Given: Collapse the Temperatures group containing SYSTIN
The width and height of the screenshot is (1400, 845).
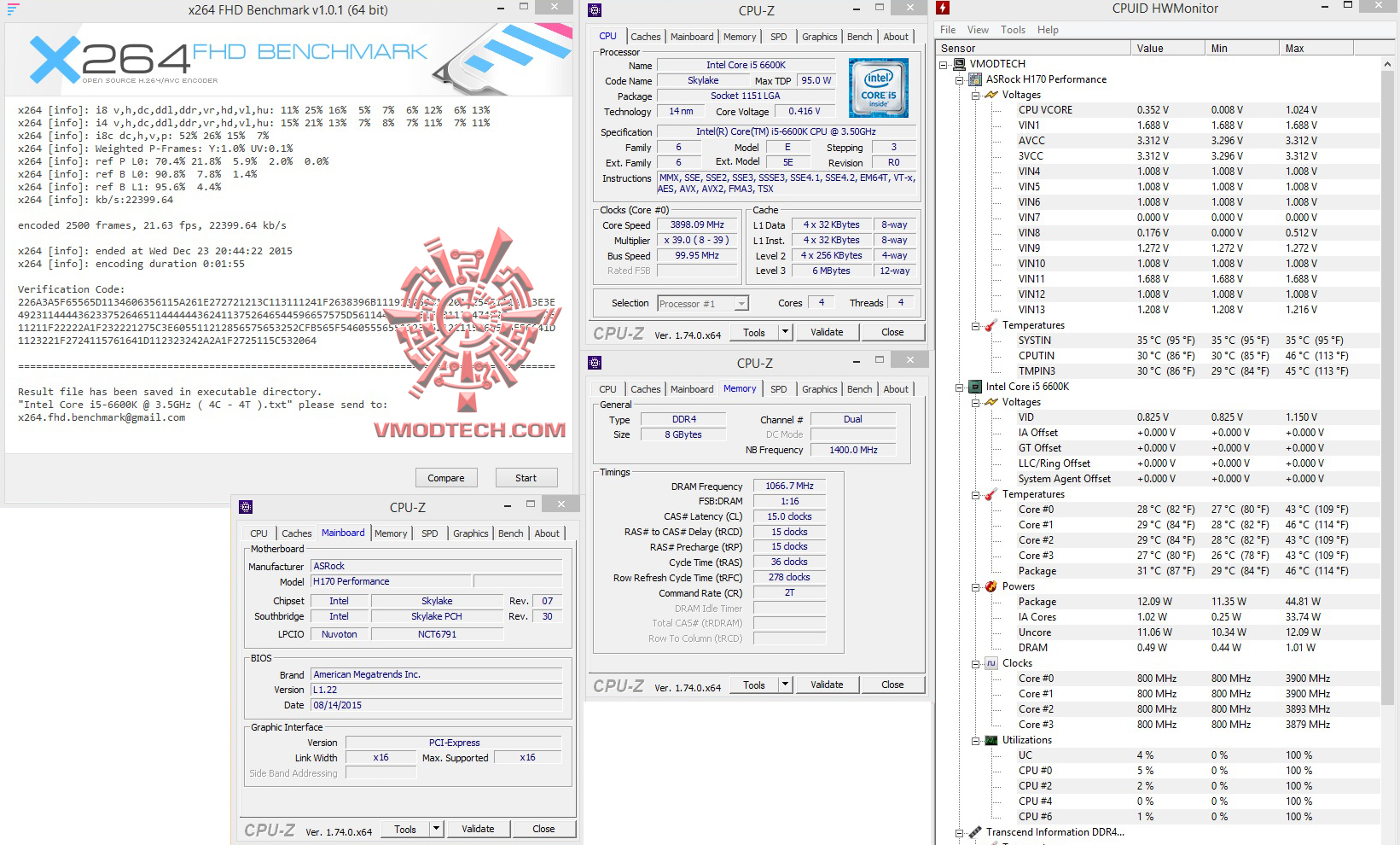Looking at the screenshot, I should (975, 325).
